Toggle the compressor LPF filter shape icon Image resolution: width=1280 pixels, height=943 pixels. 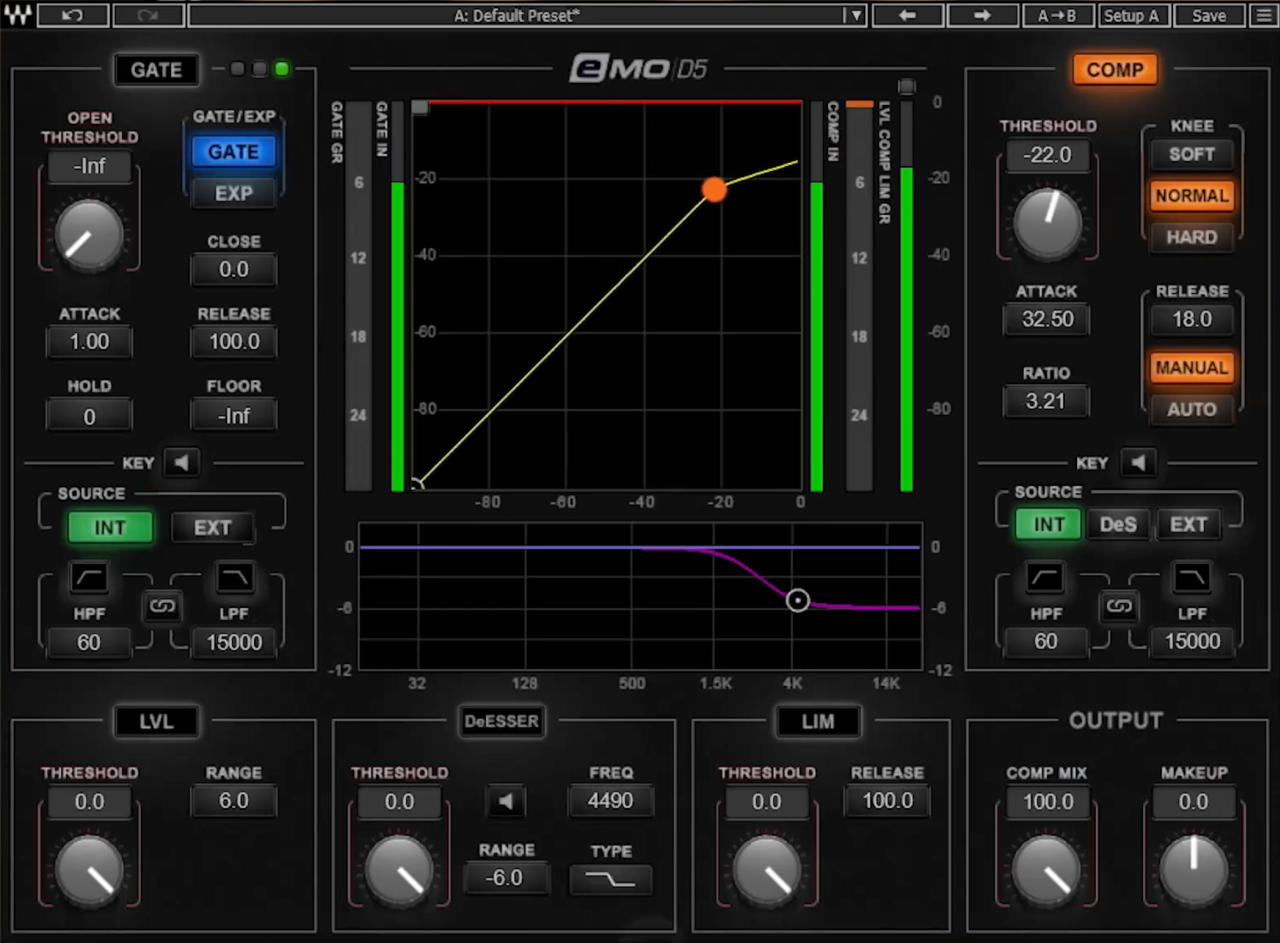point(1192,576)
